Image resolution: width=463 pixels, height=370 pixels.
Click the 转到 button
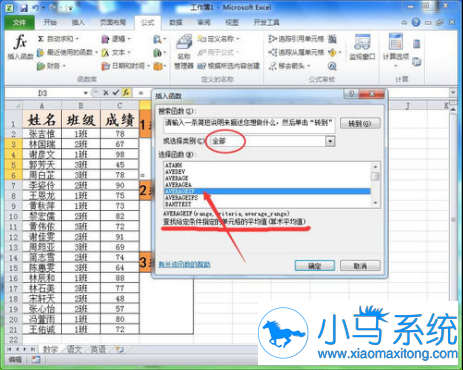pyautogui.click(x=360, y=124)
